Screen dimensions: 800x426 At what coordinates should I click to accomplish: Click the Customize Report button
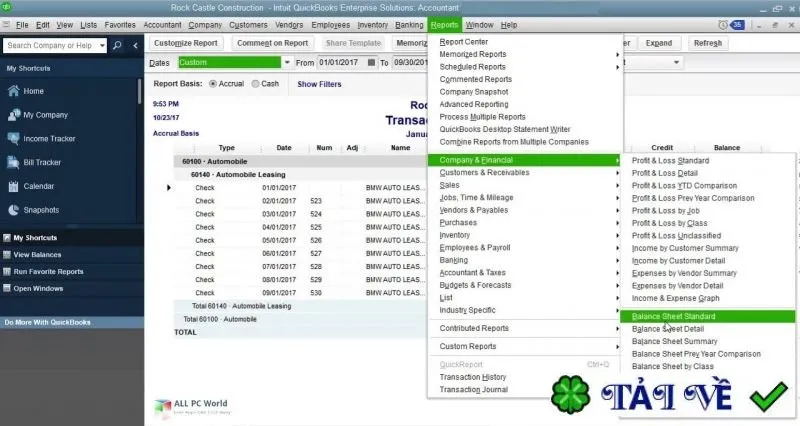click(186, 43)
